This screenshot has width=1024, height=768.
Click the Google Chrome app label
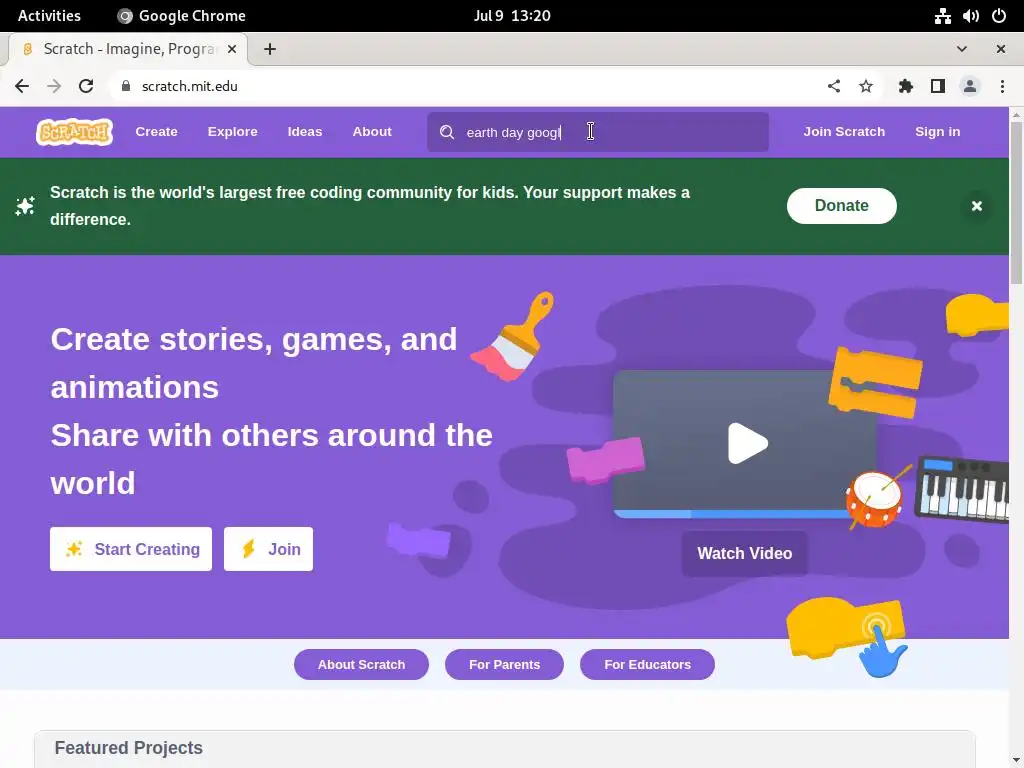[x=182, y=16]
